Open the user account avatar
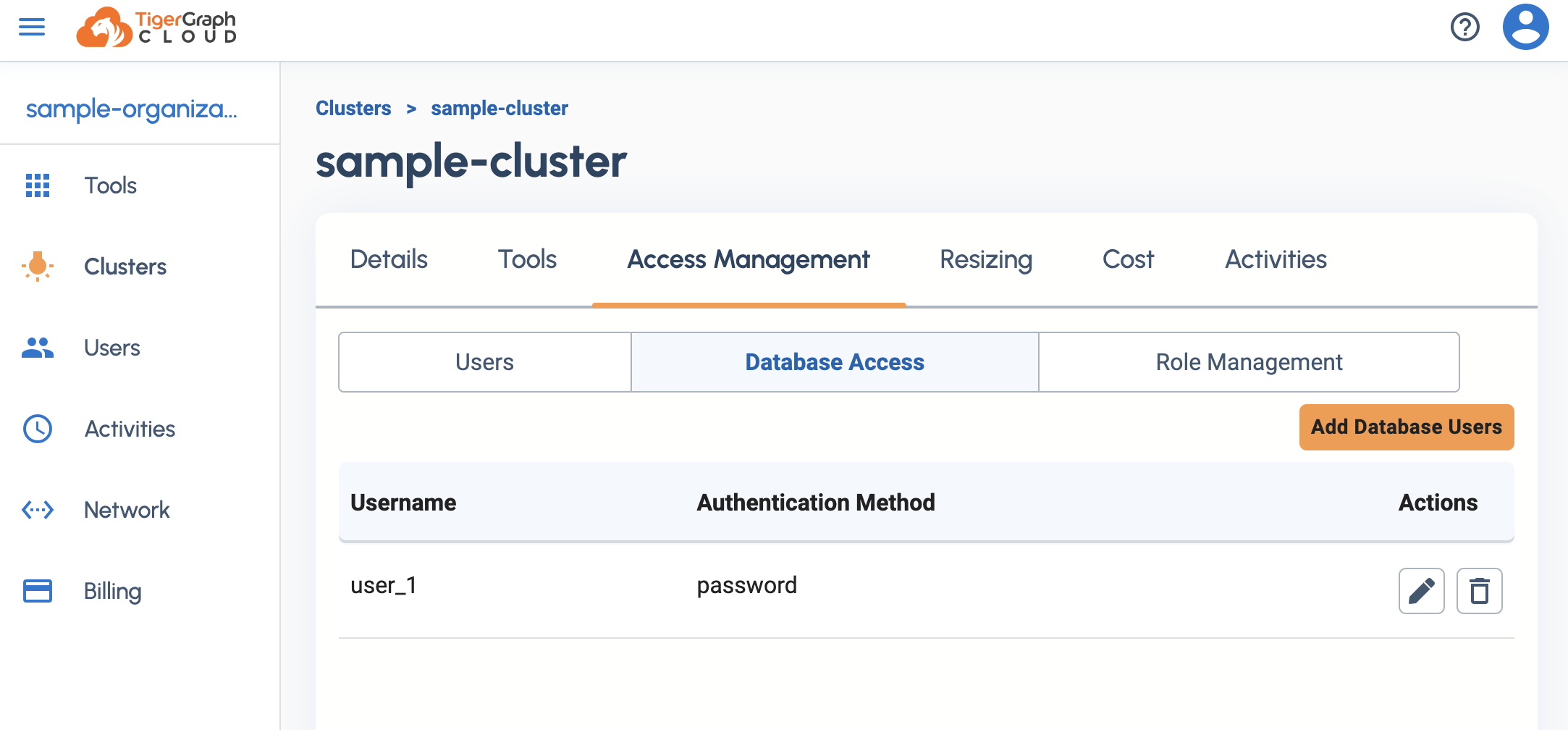 tap(1525, 27)
